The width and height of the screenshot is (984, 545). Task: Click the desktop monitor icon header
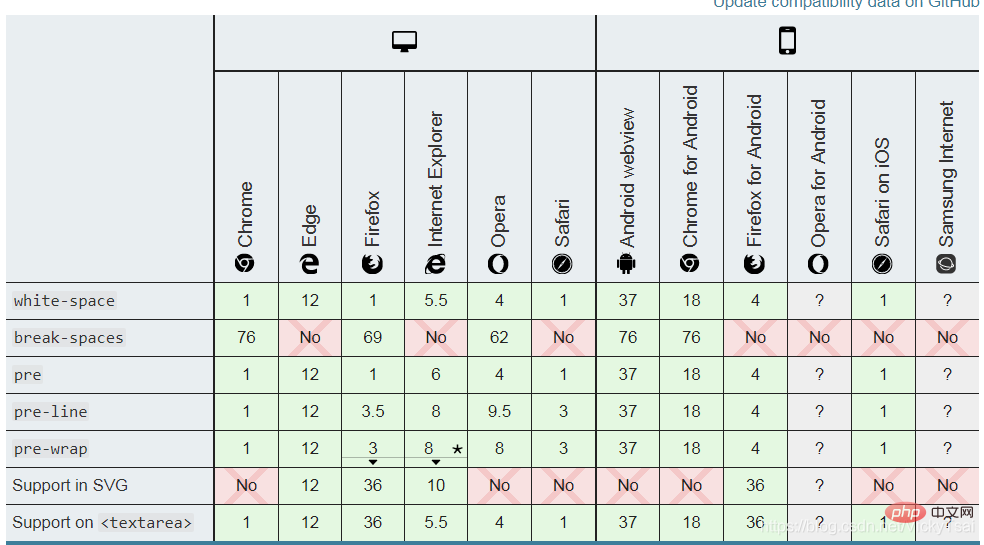click(x=404, y=42)
